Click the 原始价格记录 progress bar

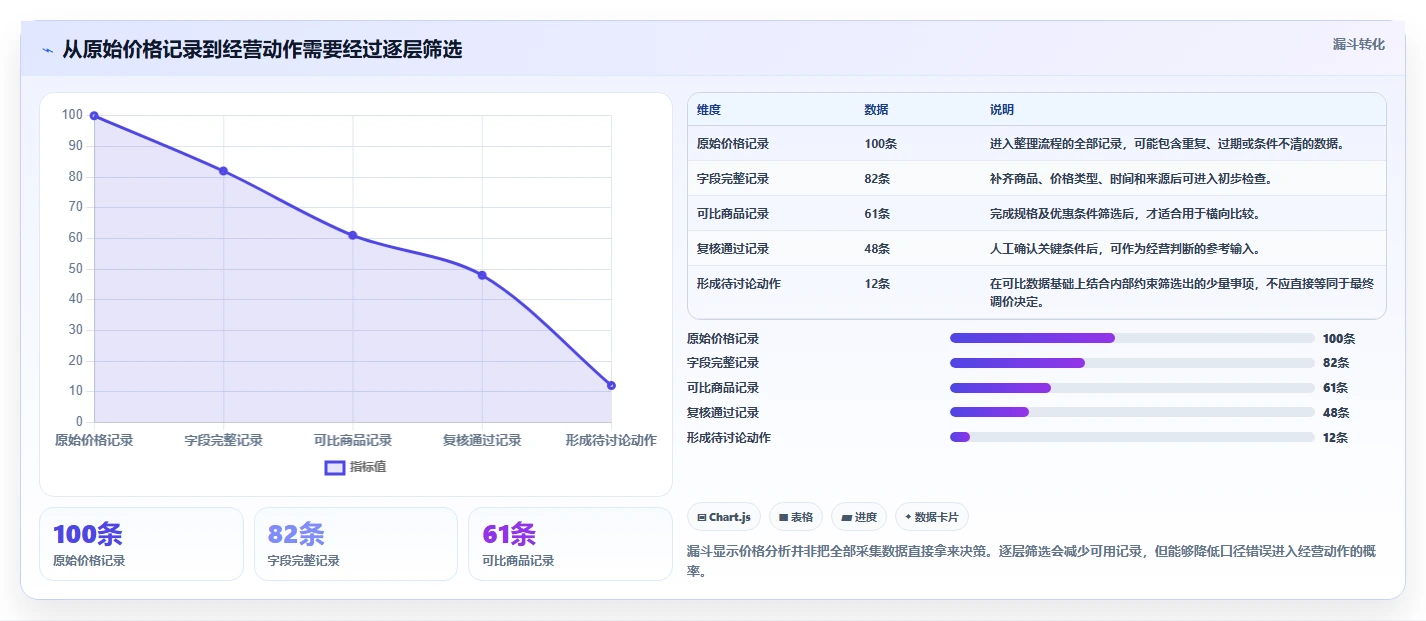click(x=1132, y=338)
